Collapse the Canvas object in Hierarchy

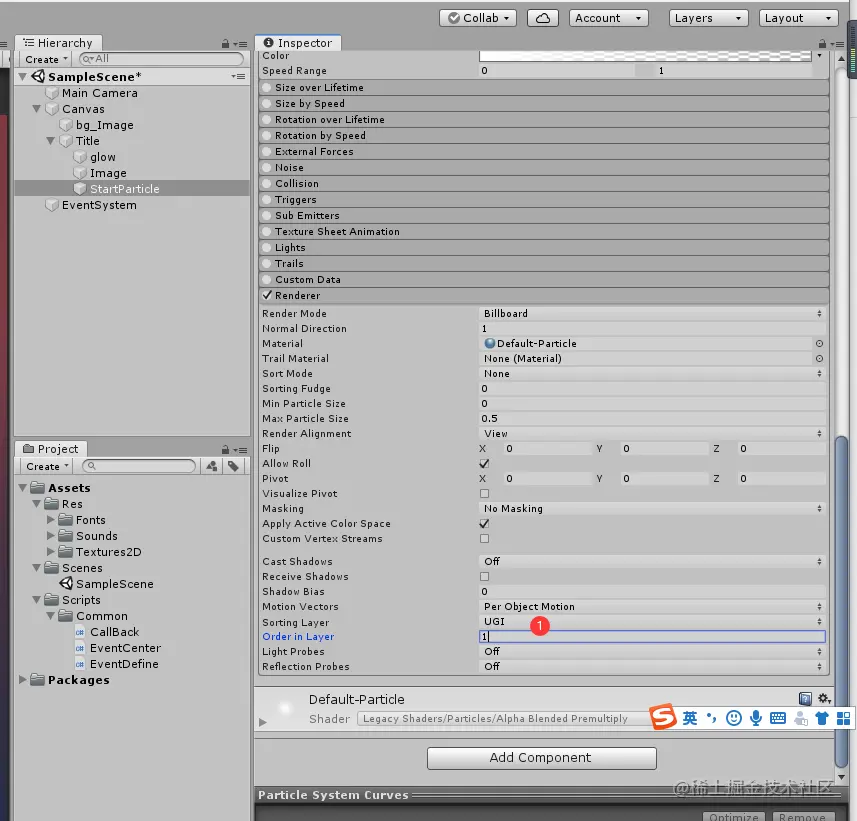37,109
